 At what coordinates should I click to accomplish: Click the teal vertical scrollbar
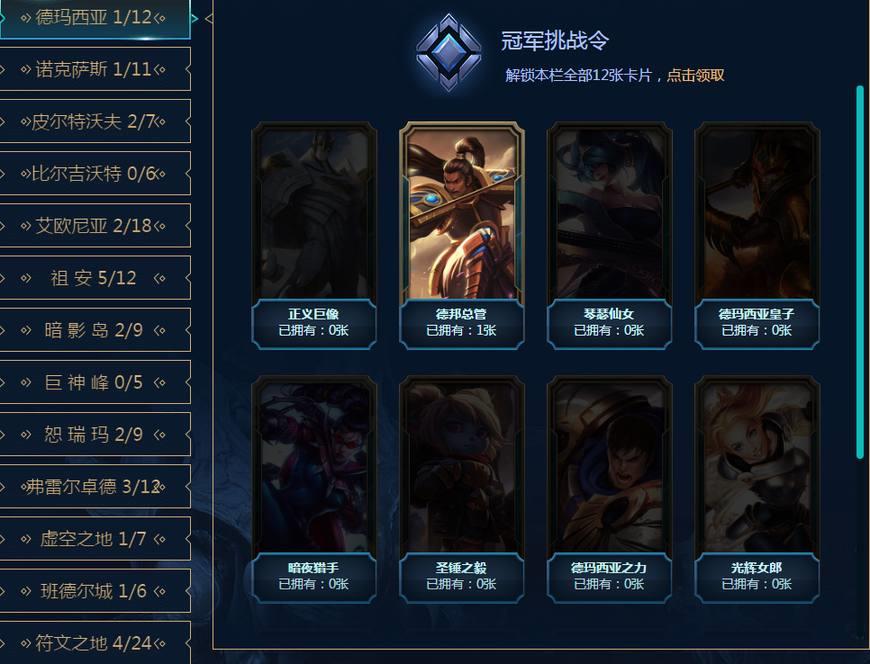859,272
